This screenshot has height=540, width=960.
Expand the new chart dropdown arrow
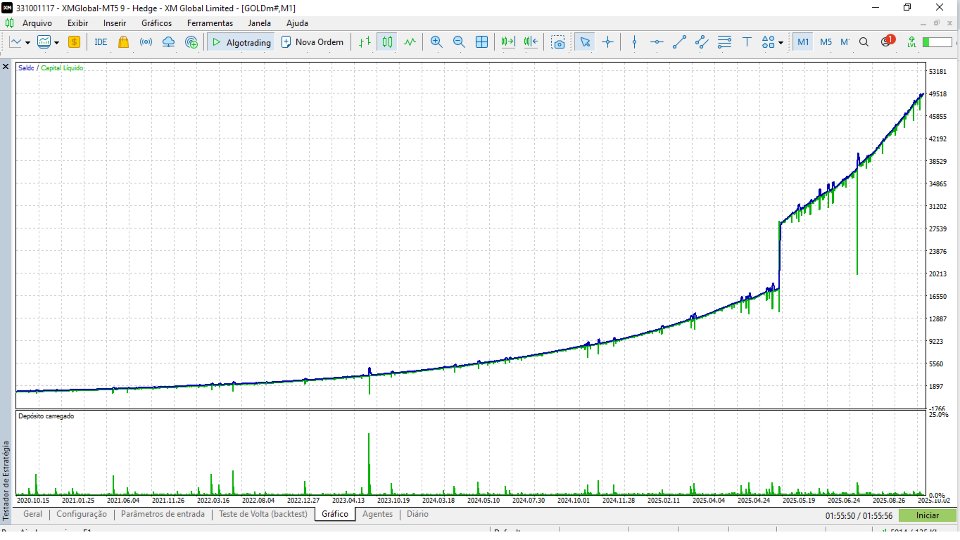[28, 43]
